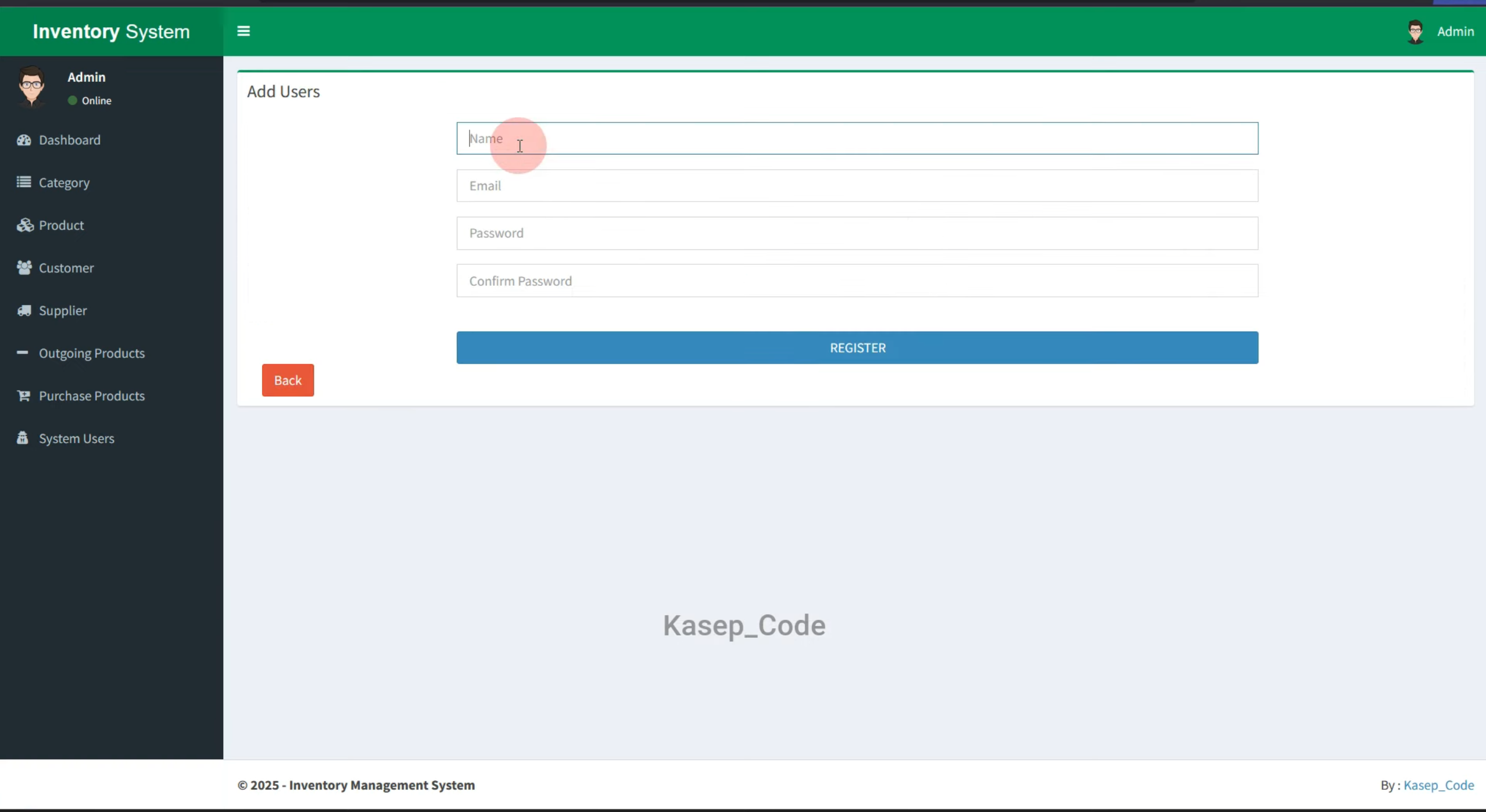The image size is (1486, 812).
Task: Click the Customer people icon
Action: click(24, 267)
